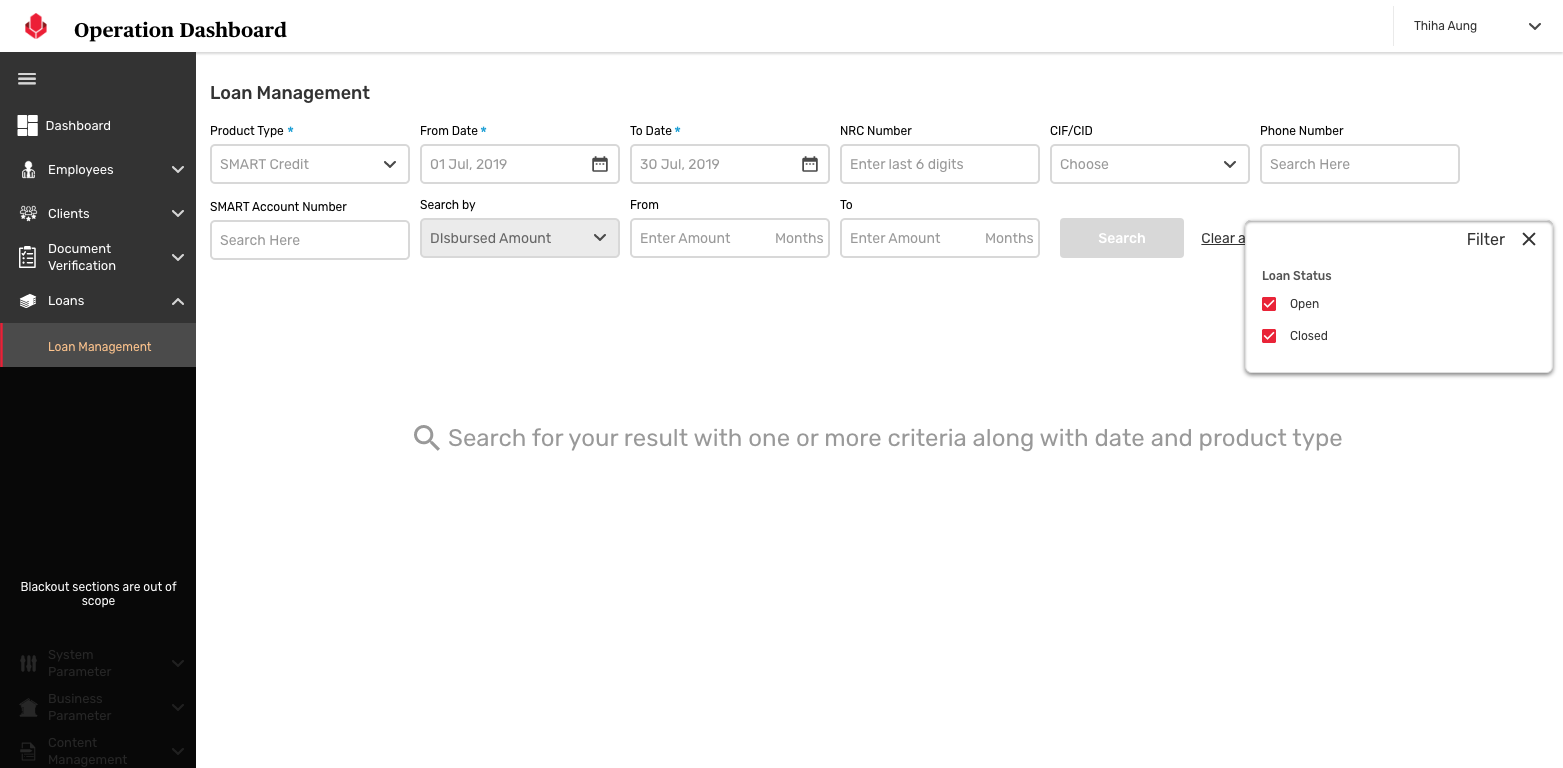Open the From Date calendar icon

(600, 164)
